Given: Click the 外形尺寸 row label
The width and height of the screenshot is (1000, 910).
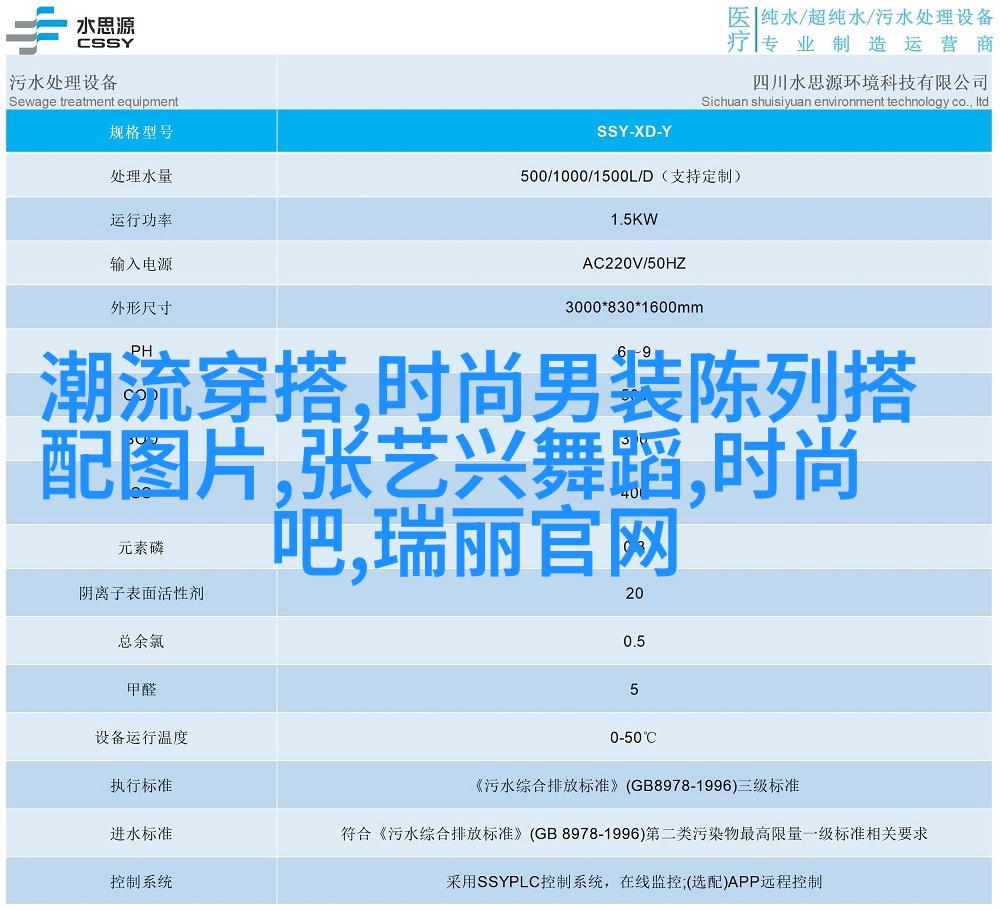Looking at the screenshot, I should [141, 308].
